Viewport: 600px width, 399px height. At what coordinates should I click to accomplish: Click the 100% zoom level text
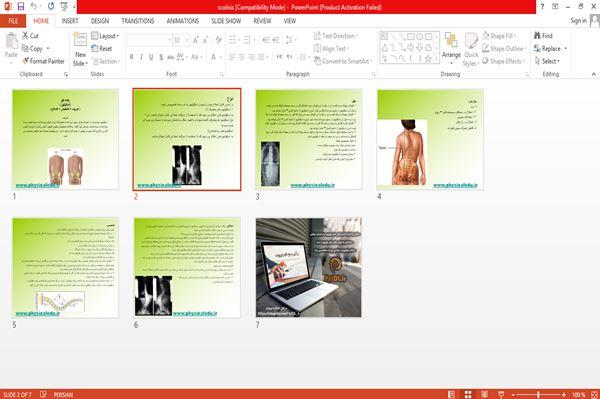579,394
